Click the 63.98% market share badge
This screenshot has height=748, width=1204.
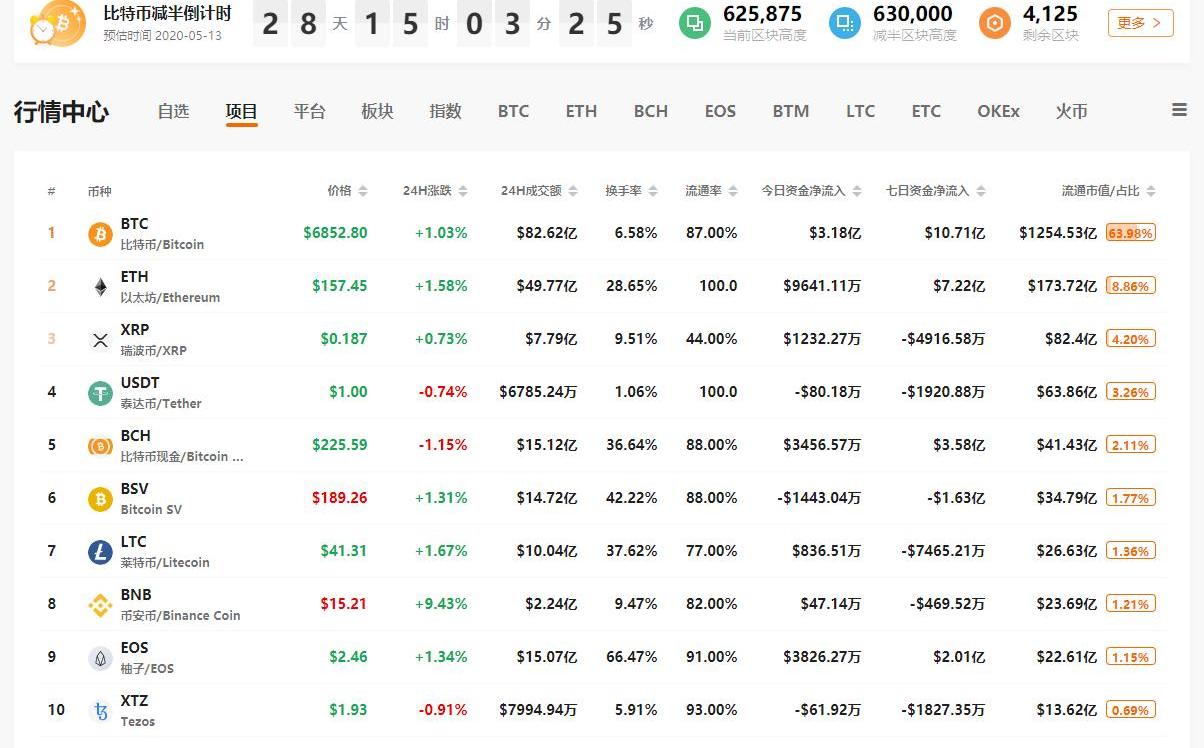(1130, 233)
